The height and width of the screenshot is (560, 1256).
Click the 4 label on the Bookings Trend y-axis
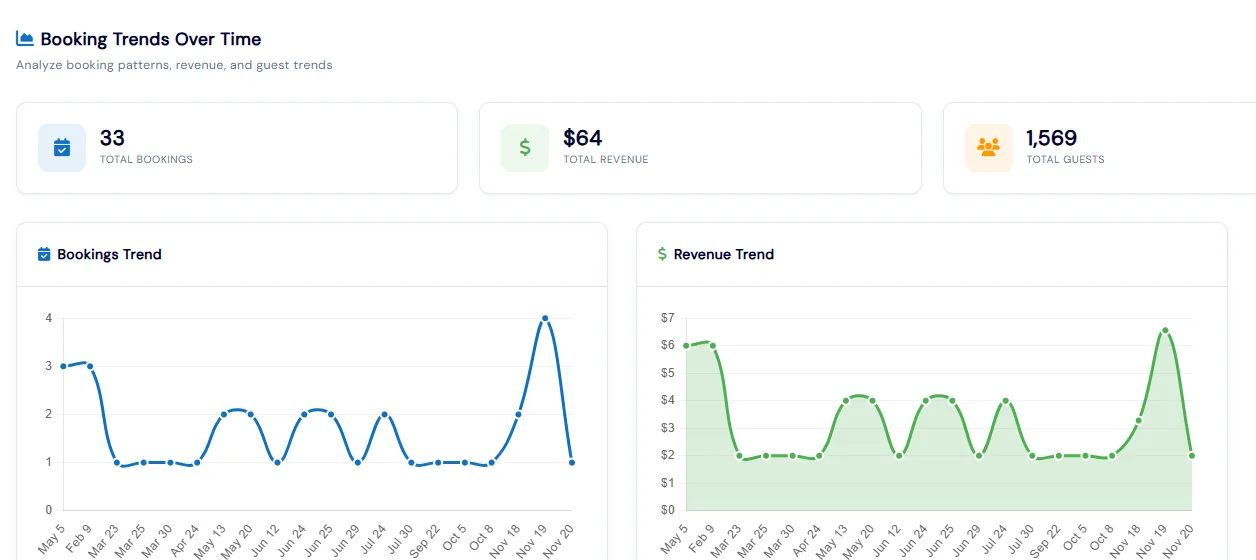[x=48, y=318]
